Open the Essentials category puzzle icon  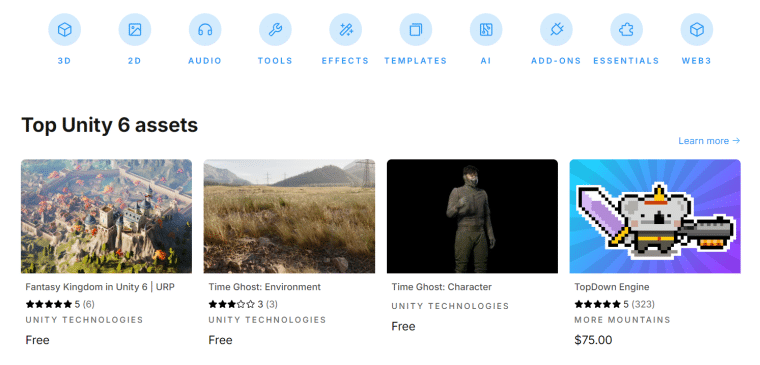627,30
